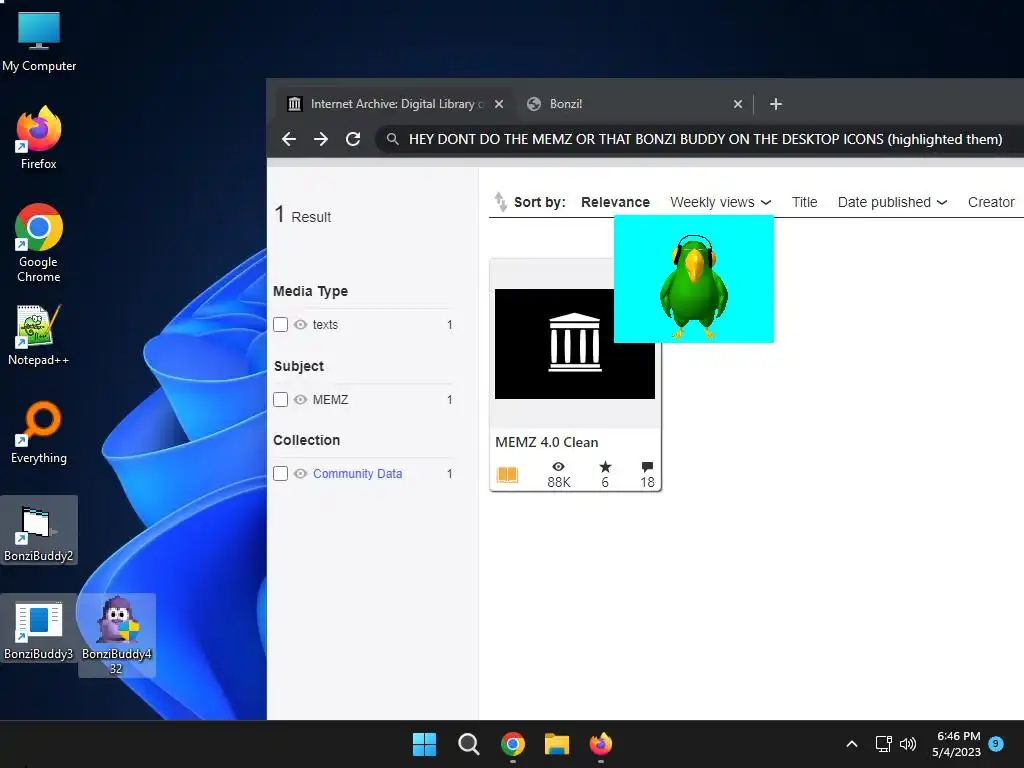Check the MEMZ subject checkbox

pyautogui.click(x=280, y=399)
